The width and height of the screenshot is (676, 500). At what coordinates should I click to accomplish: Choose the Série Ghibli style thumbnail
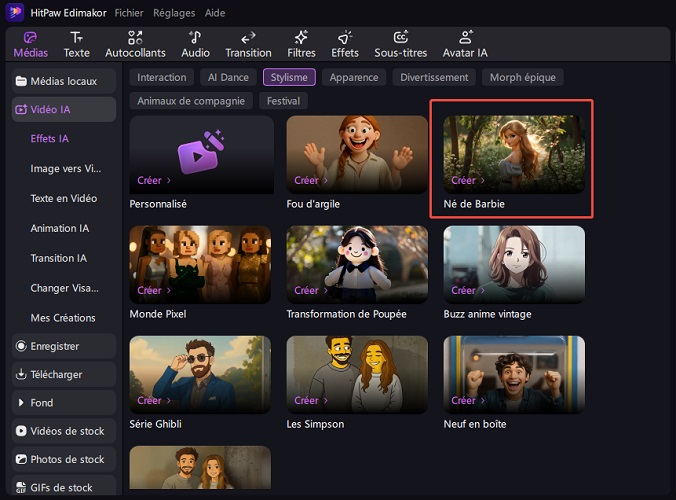pos(200,373)
